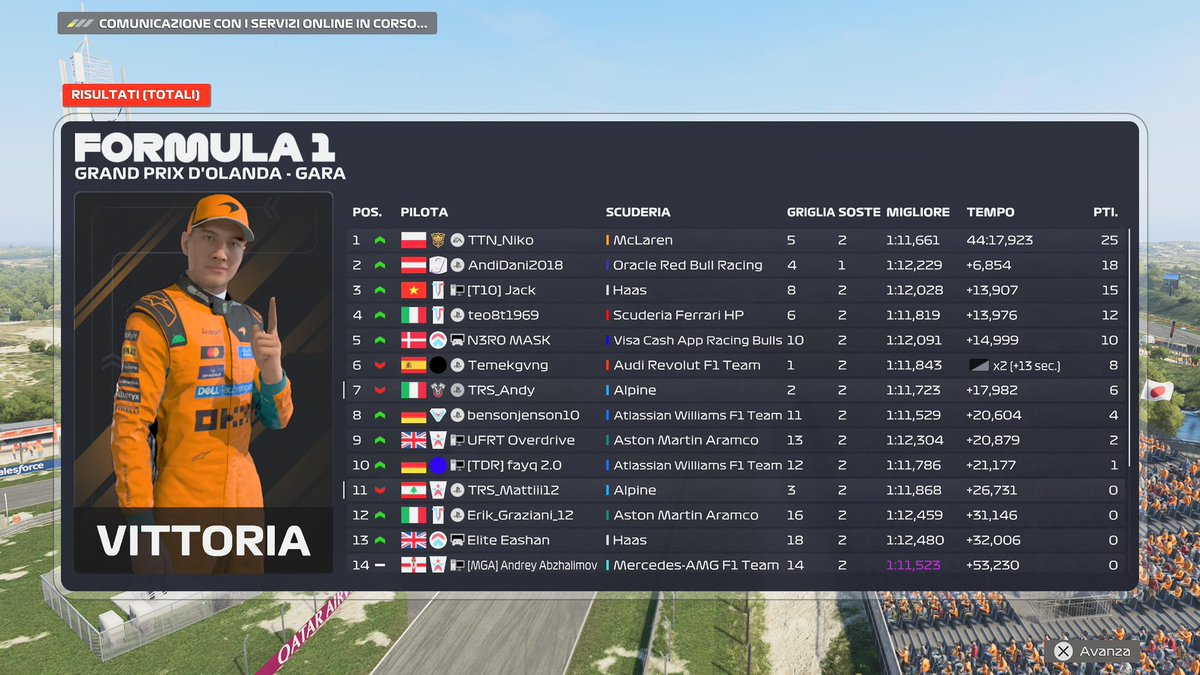Click the PC monitor icon beside Elite Eashan
Viewport: 1200px width, 675px height.
[457, 540]
